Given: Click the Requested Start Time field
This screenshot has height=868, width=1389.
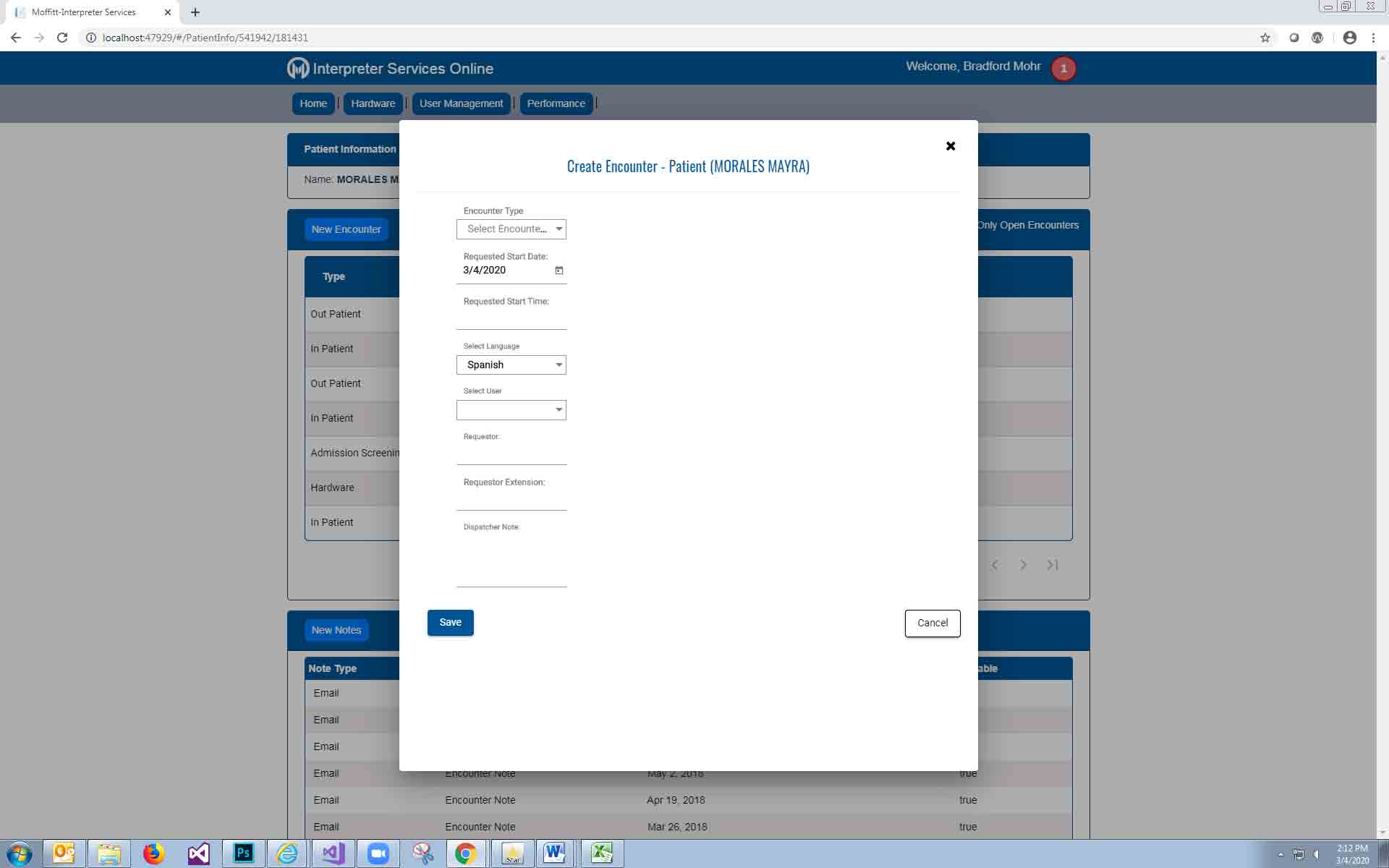Looking at the screenshot, I should 511,319.
